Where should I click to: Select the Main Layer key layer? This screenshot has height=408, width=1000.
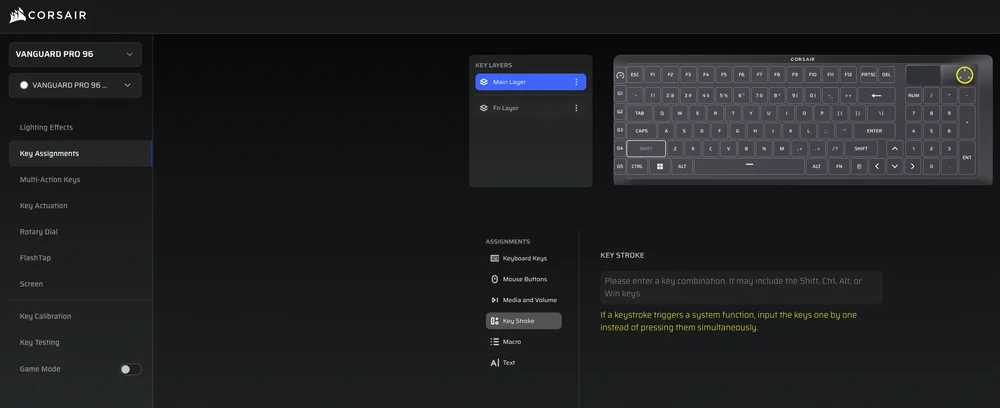pos(531,82)
